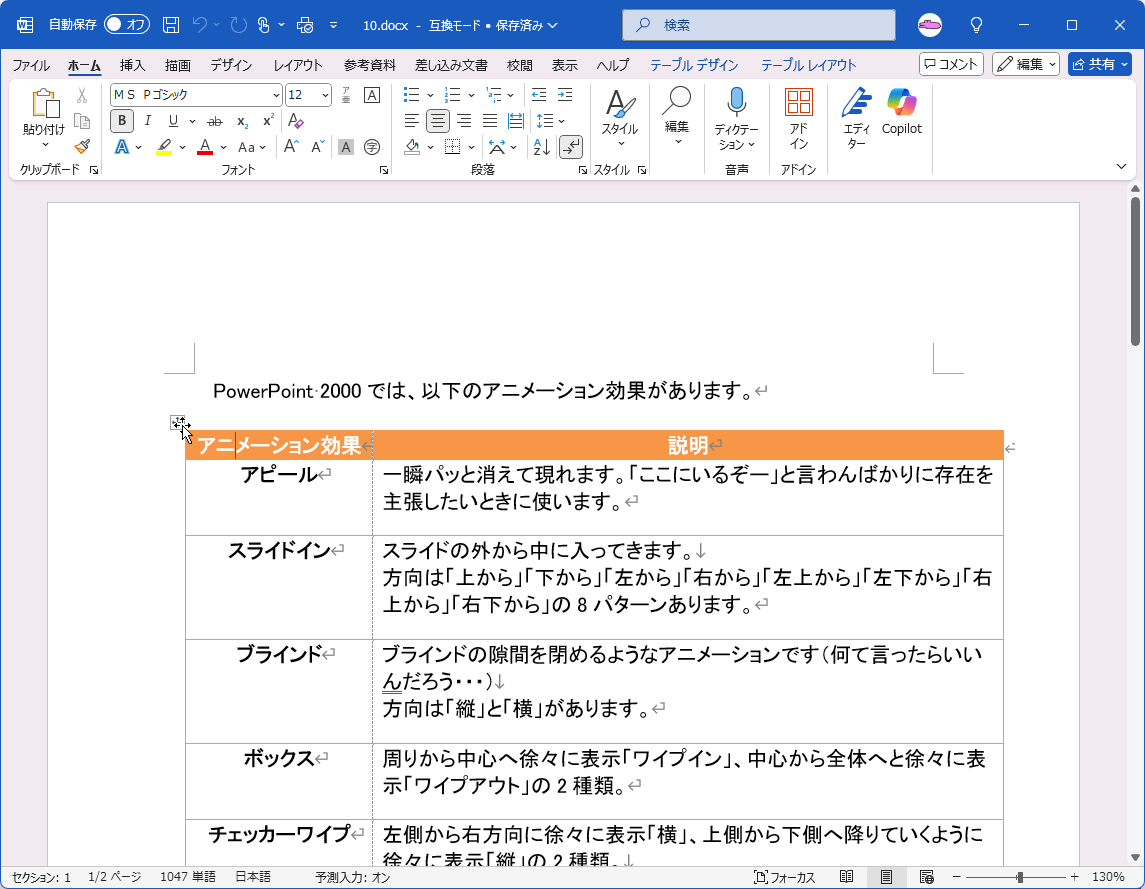
Task: Click Align Left paragraph icon
Action: (412, 121)
